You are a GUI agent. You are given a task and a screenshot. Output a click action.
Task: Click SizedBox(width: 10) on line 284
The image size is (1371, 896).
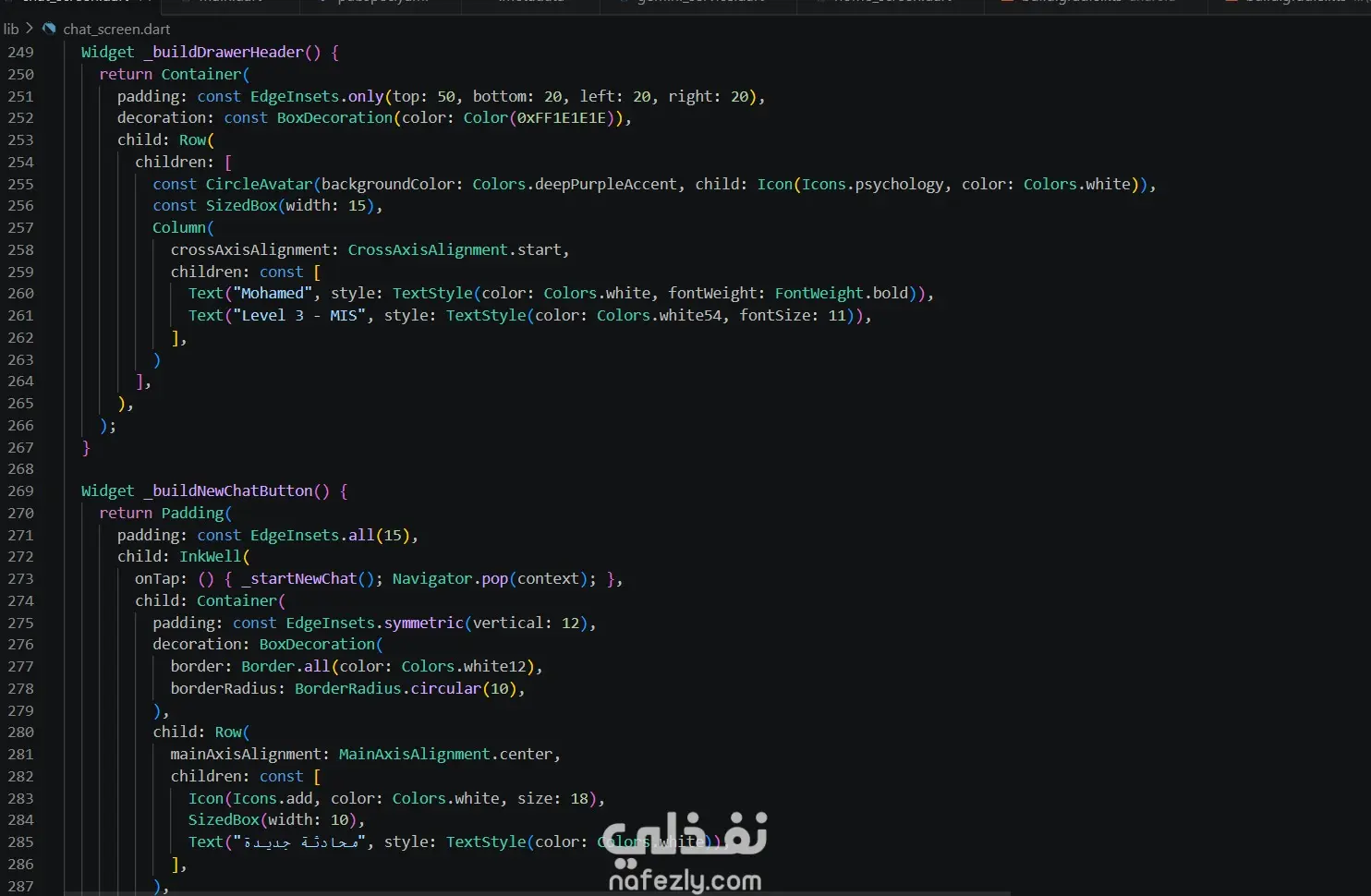click(x=273, y=819)
